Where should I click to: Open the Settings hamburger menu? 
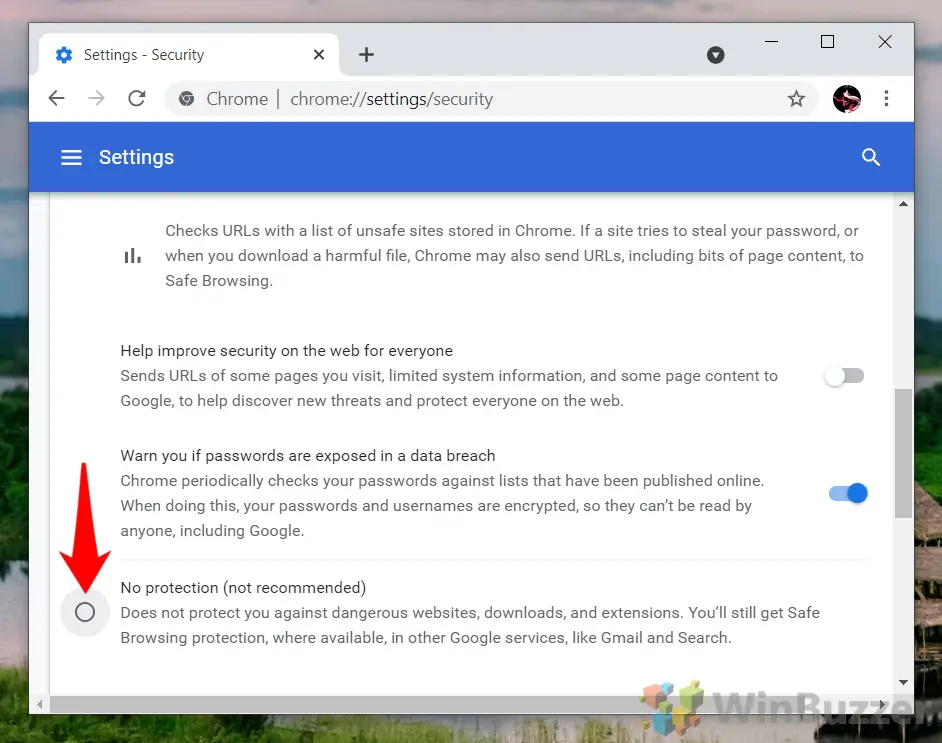tap(71, 157)
